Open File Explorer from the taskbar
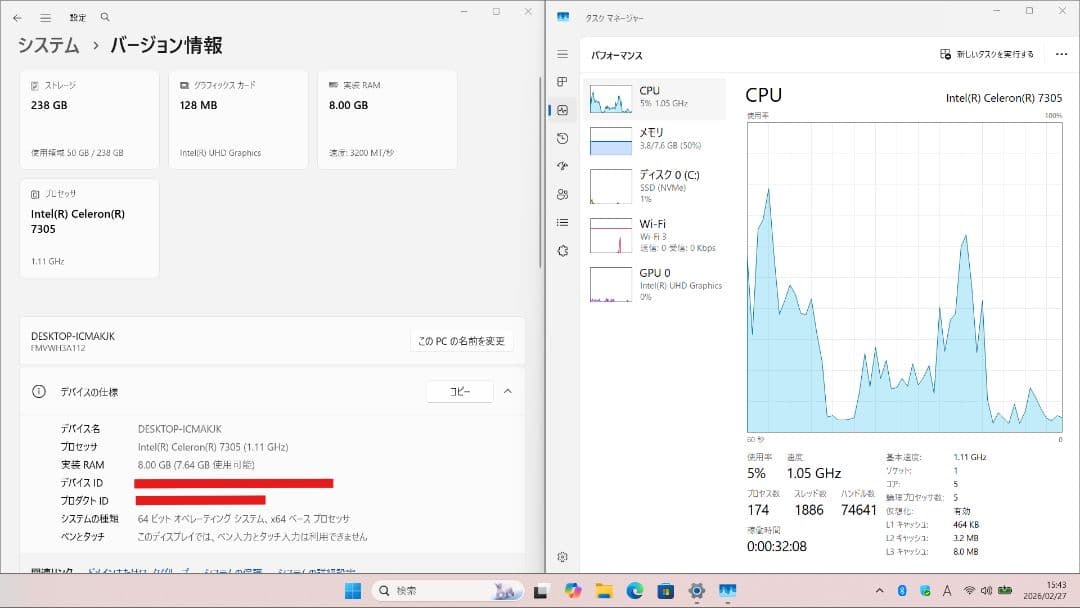This screenshot has height=608, width=1080. point(604,591)
